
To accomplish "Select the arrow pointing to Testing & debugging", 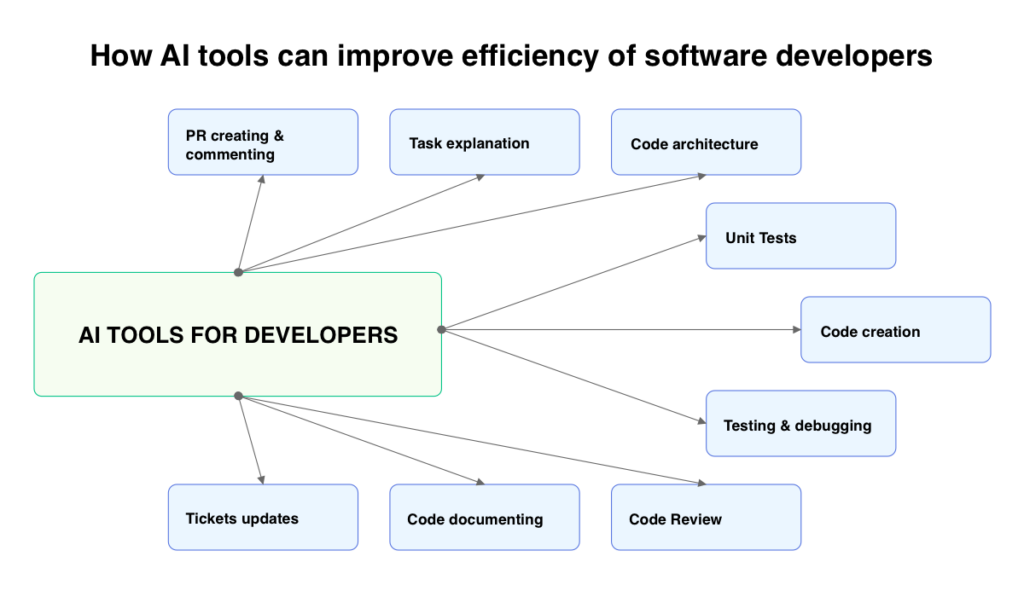I will tap(575, 375).
